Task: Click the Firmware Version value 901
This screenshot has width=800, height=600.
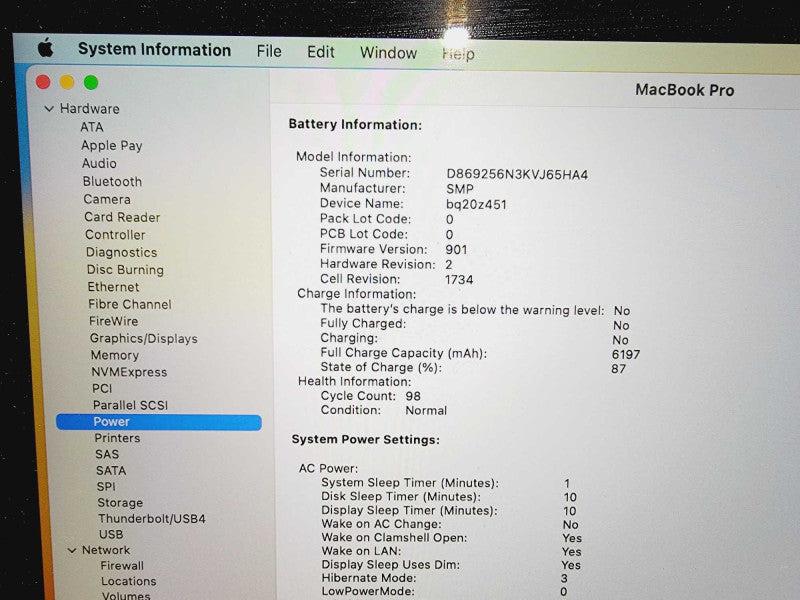Action: (456, 249)
